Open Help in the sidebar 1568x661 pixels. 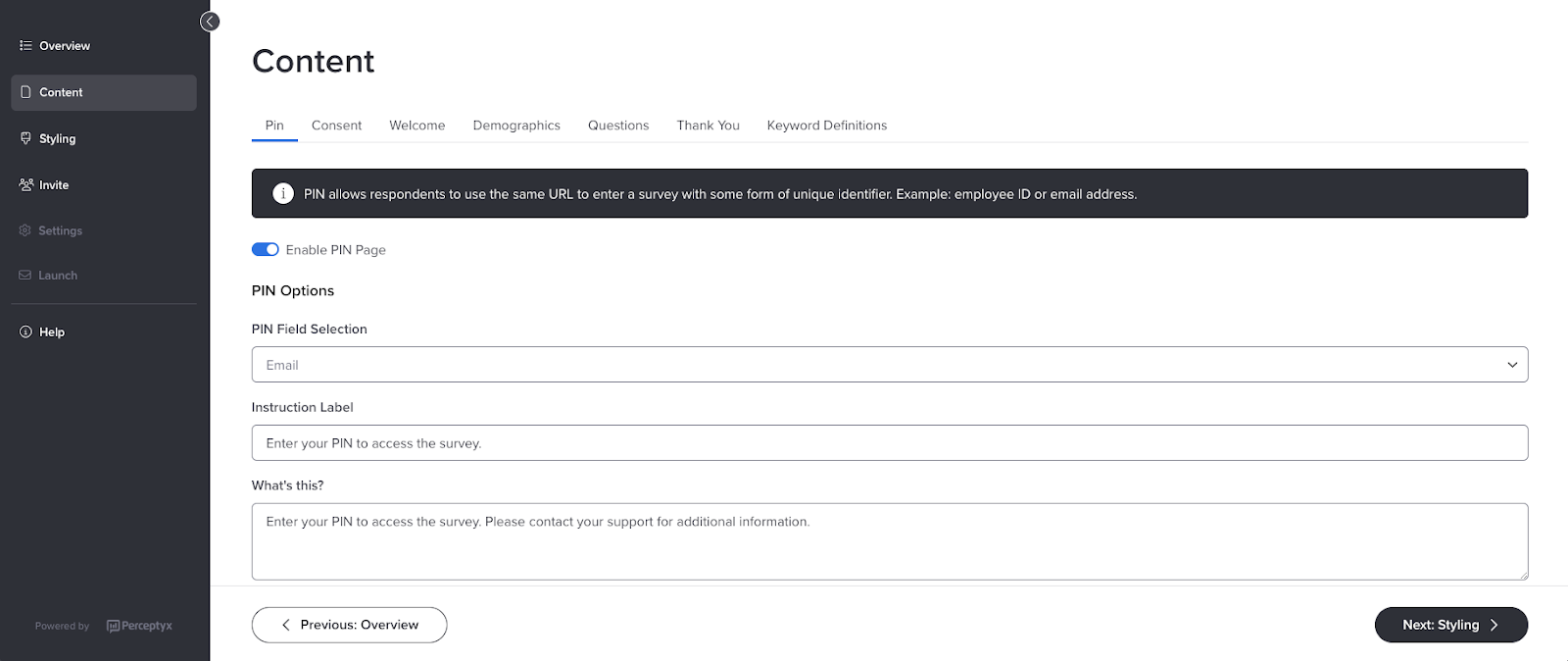coord(104,331)
